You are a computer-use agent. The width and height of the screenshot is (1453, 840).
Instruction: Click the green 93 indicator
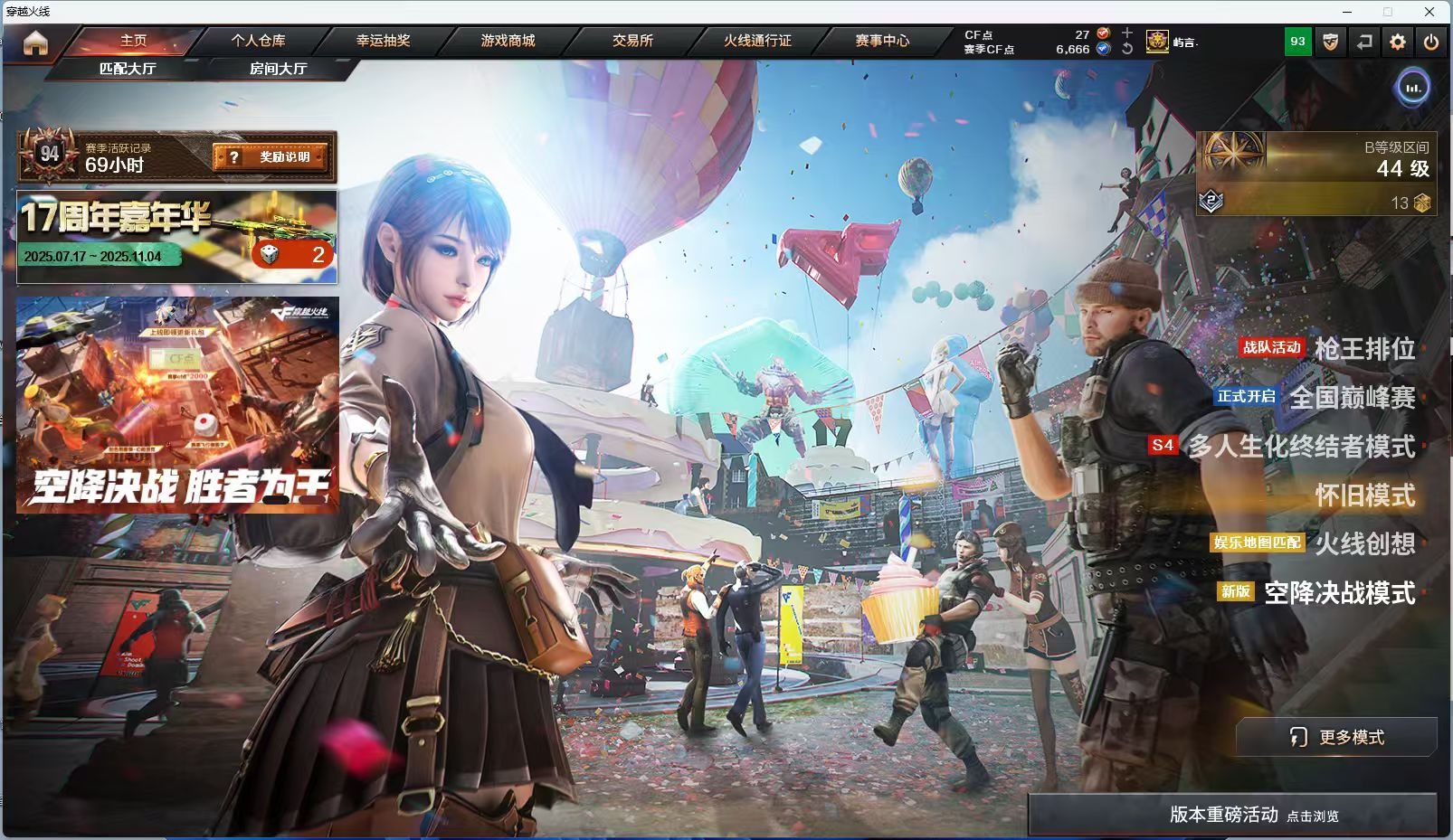click(1297, 42)
